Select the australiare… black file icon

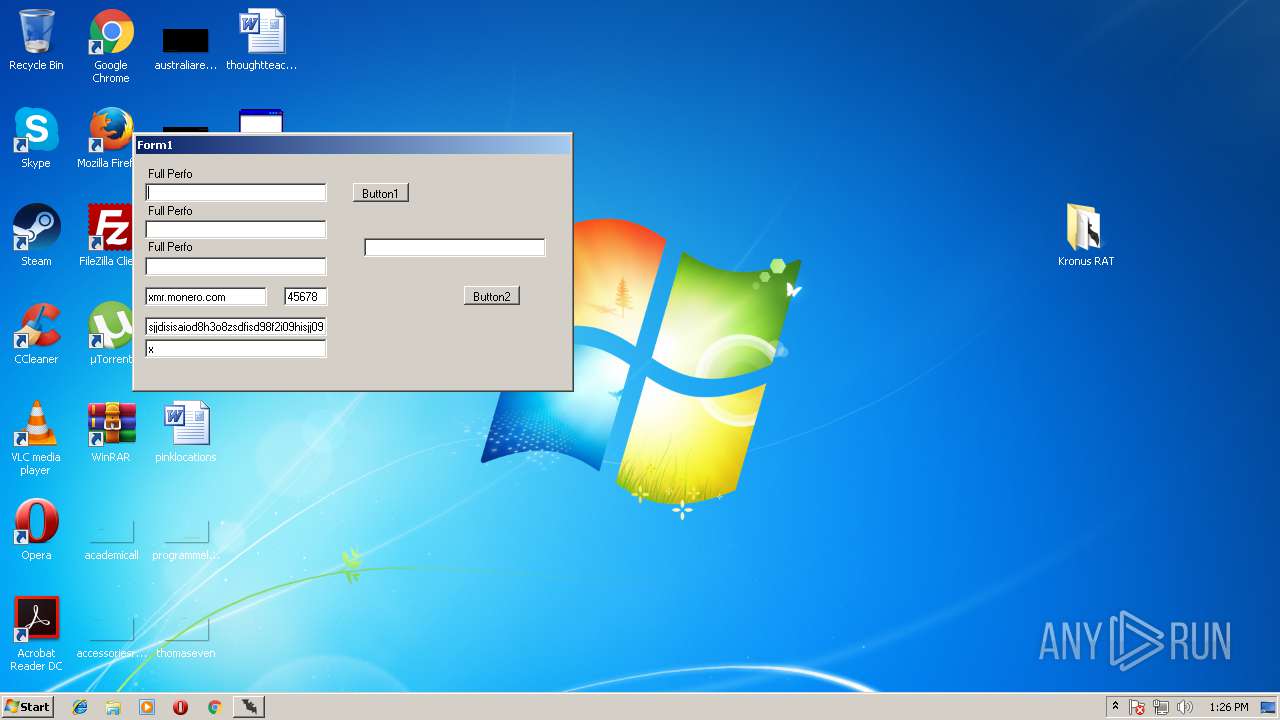[185, 48]
